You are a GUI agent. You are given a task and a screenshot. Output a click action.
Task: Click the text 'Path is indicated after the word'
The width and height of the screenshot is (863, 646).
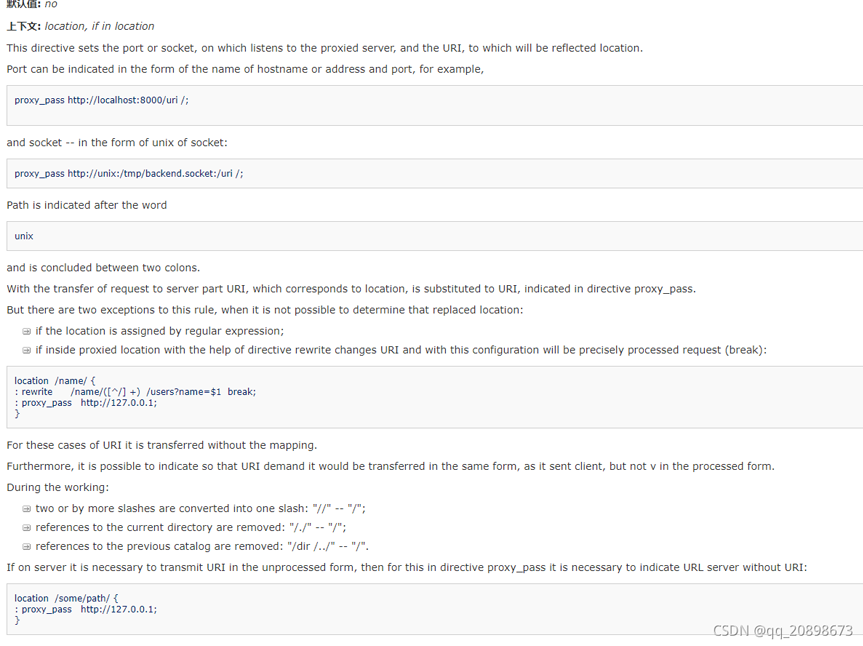click(x=87, y=205)
